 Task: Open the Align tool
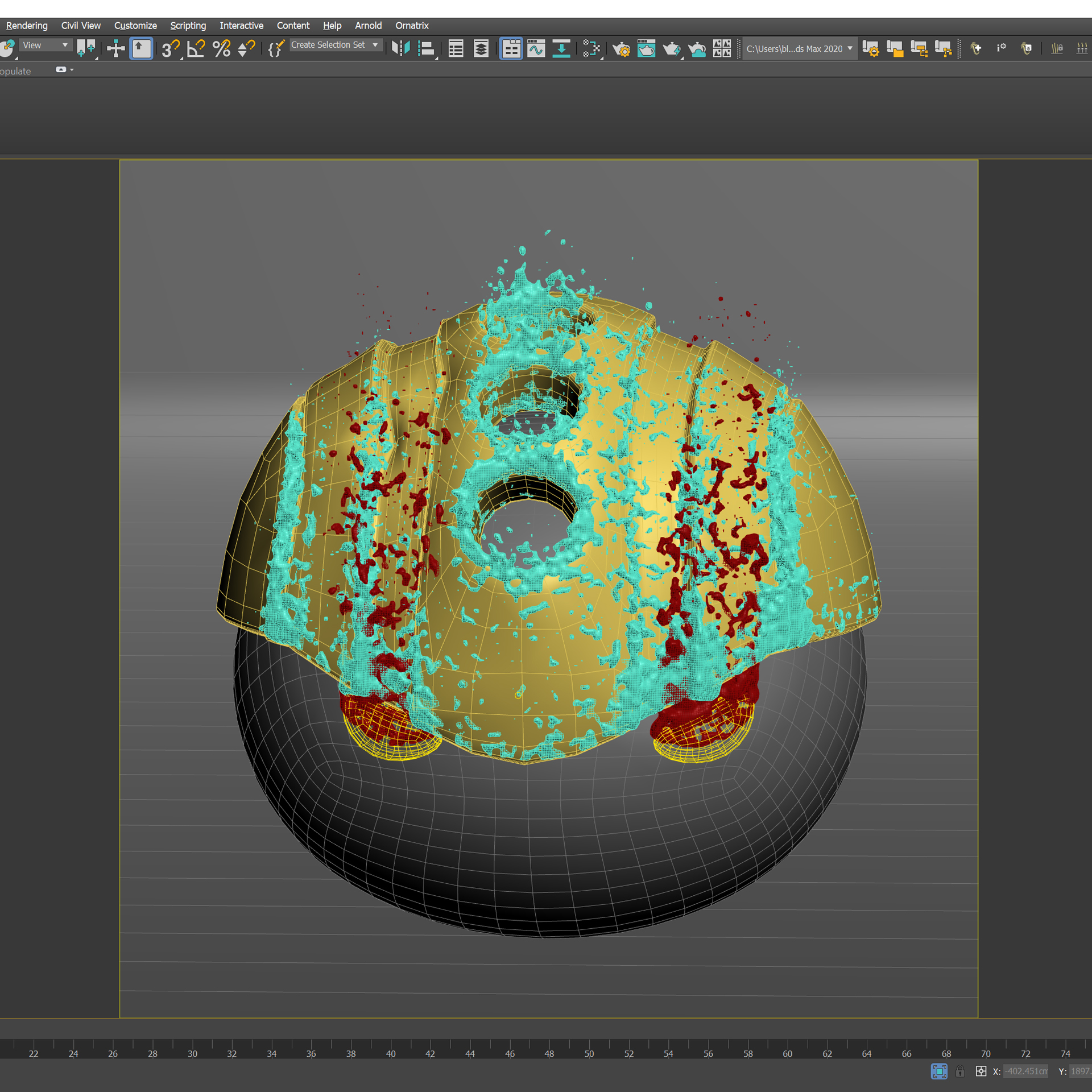coord(426,48)
